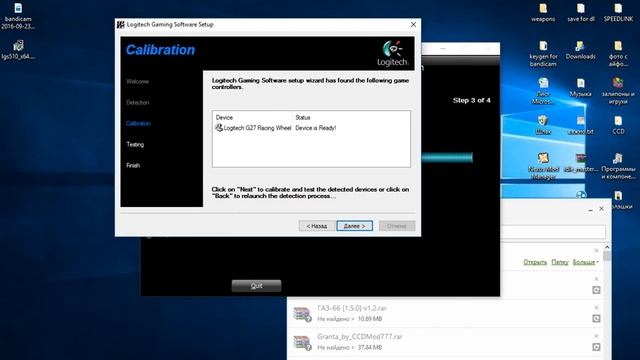Screen dimensions: 640x360
Task: Open the idle_master desktop icon
Action: (580, 162)
